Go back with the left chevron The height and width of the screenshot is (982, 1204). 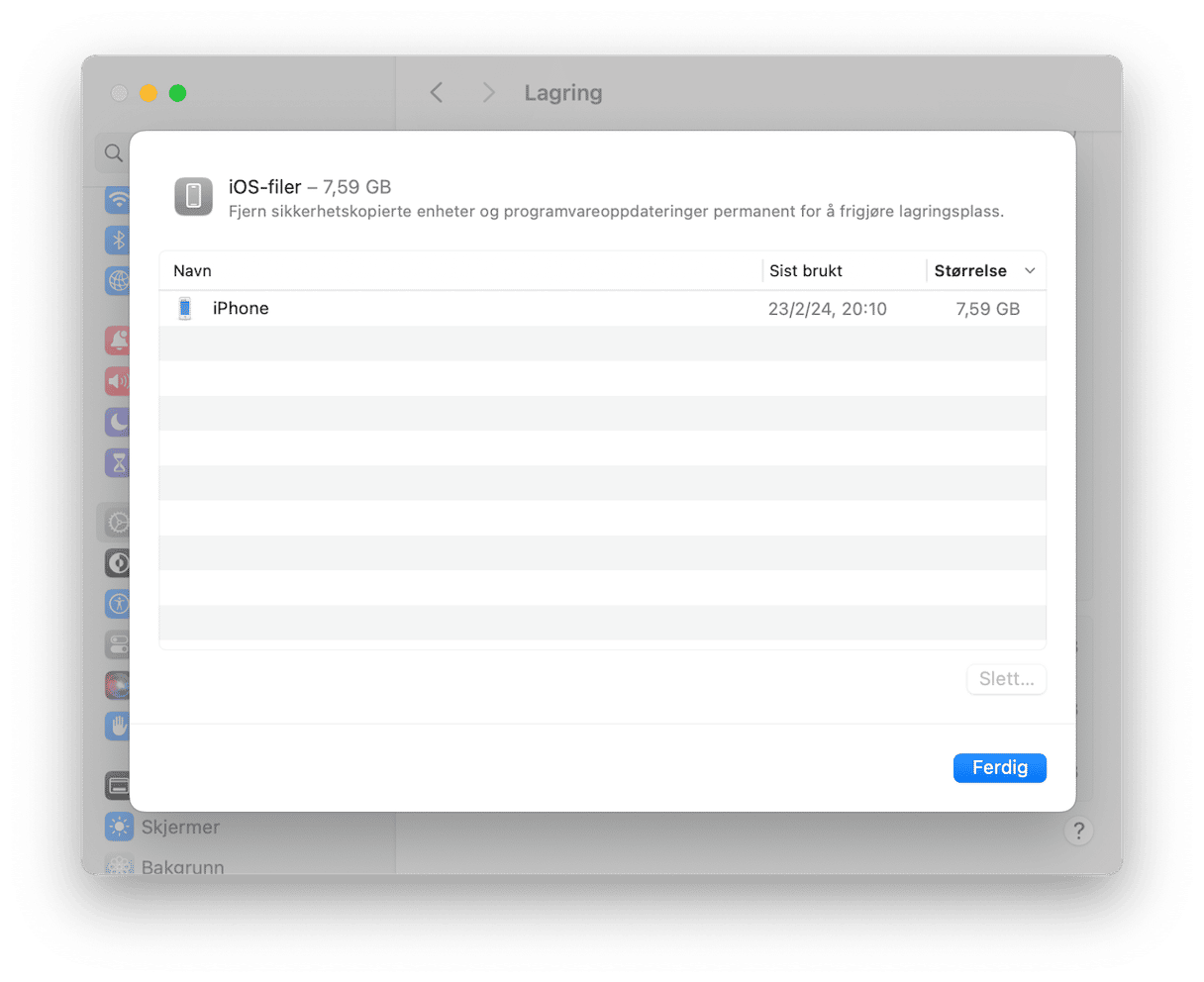437,92
